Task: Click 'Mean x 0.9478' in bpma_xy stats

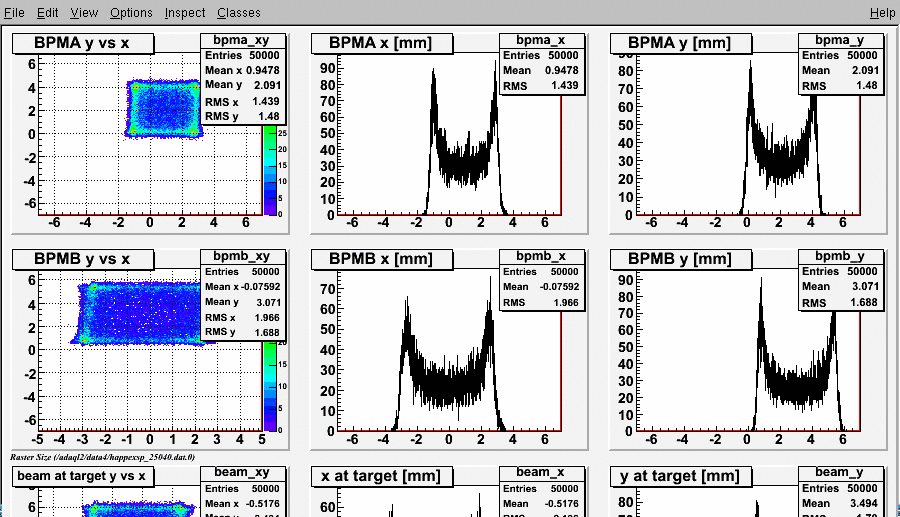Action: pyautogui.click(x=242, y=70)
